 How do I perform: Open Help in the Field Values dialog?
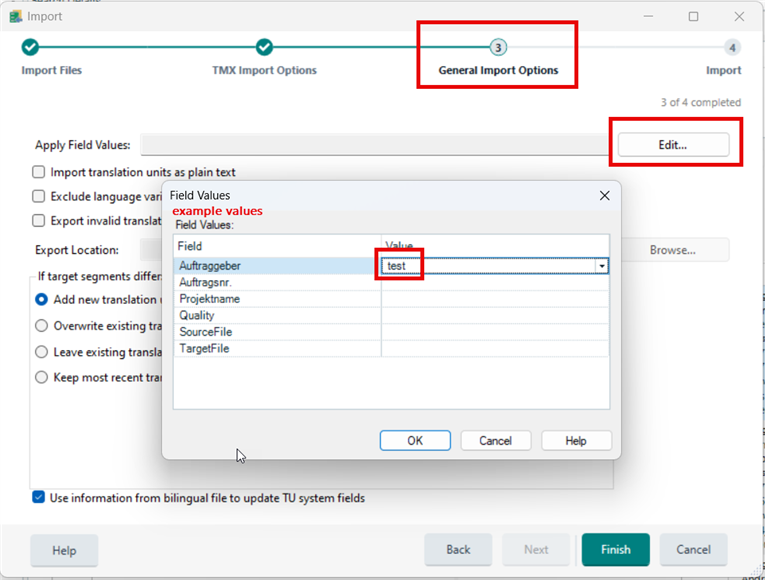pyautogui.click(x=576, y=440)
